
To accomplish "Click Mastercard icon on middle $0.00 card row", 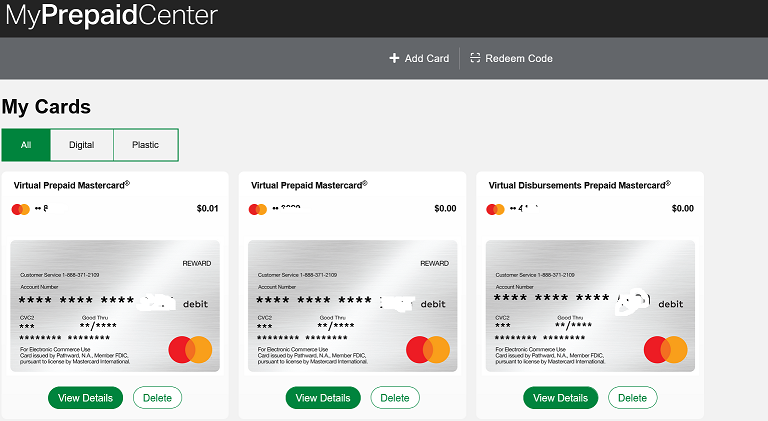I will pyautogui.click(x=258, y=210).
